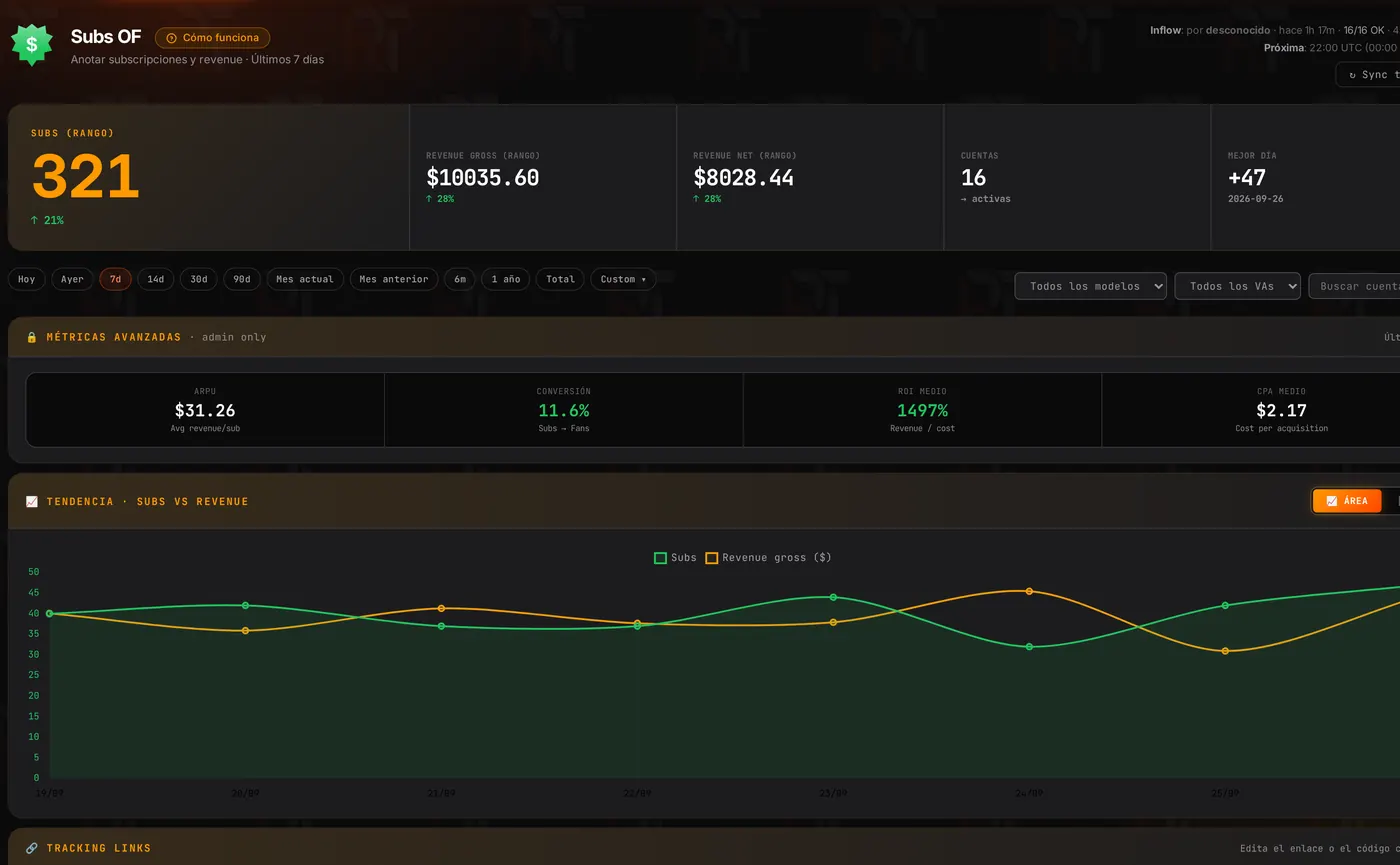Click the link icon beside Tracking Links
The width and height of the screenshot is (1400, 865).
point(32,848)
